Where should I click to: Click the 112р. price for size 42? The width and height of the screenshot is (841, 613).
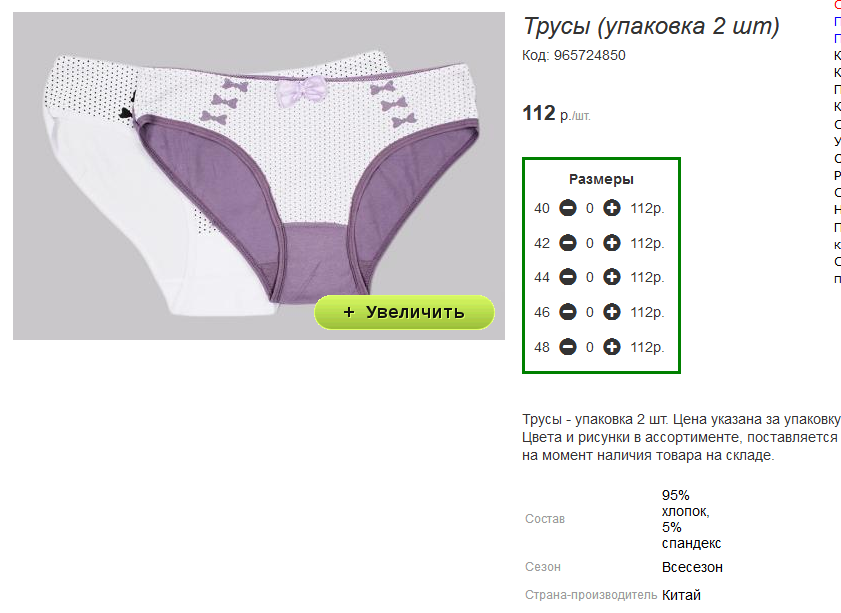[x=647, y=243]
